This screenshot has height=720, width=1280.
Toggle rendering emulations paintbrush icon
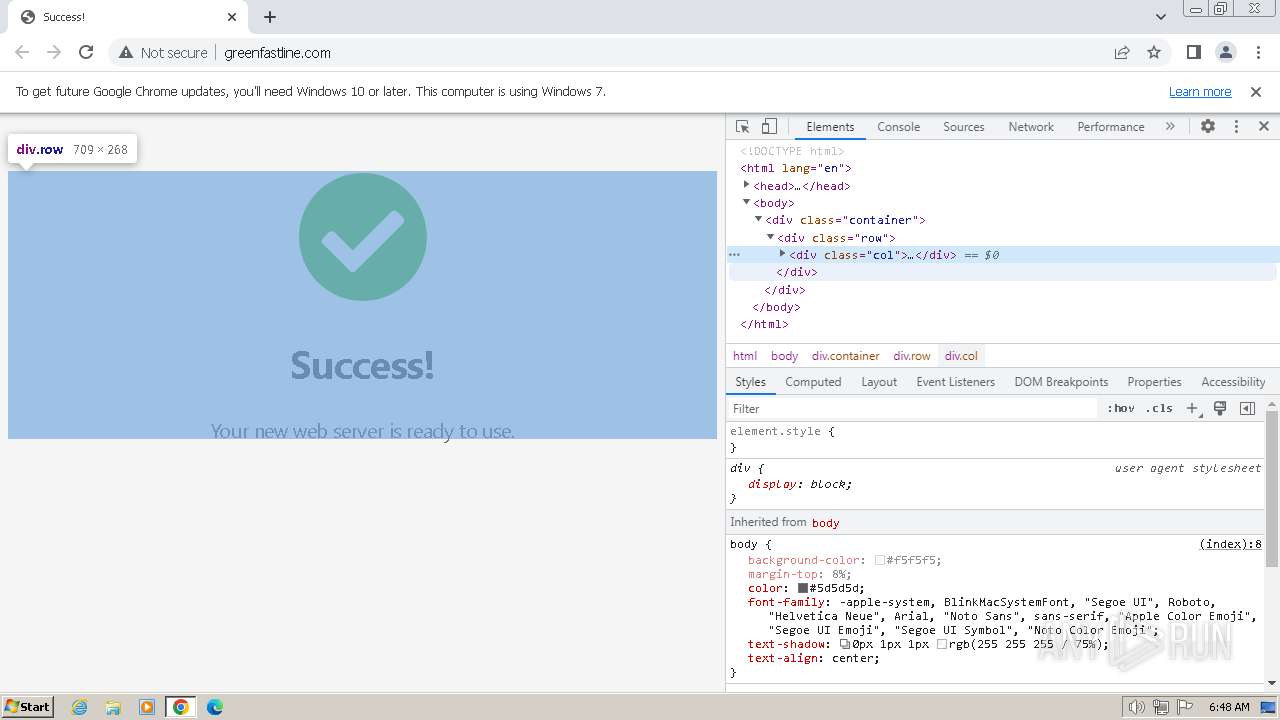(1220, 408)
